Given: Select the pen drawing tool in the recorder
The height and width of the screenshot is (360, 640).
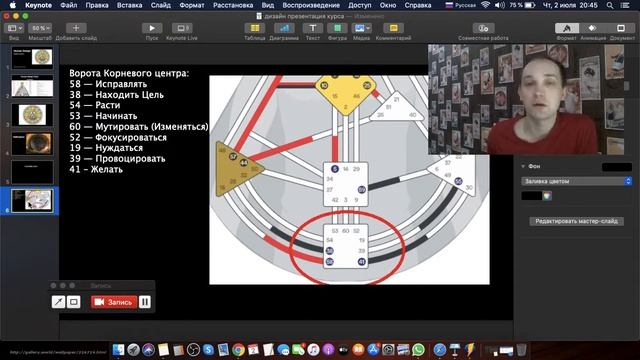Looking at the screenshot, I should point(58,302).
